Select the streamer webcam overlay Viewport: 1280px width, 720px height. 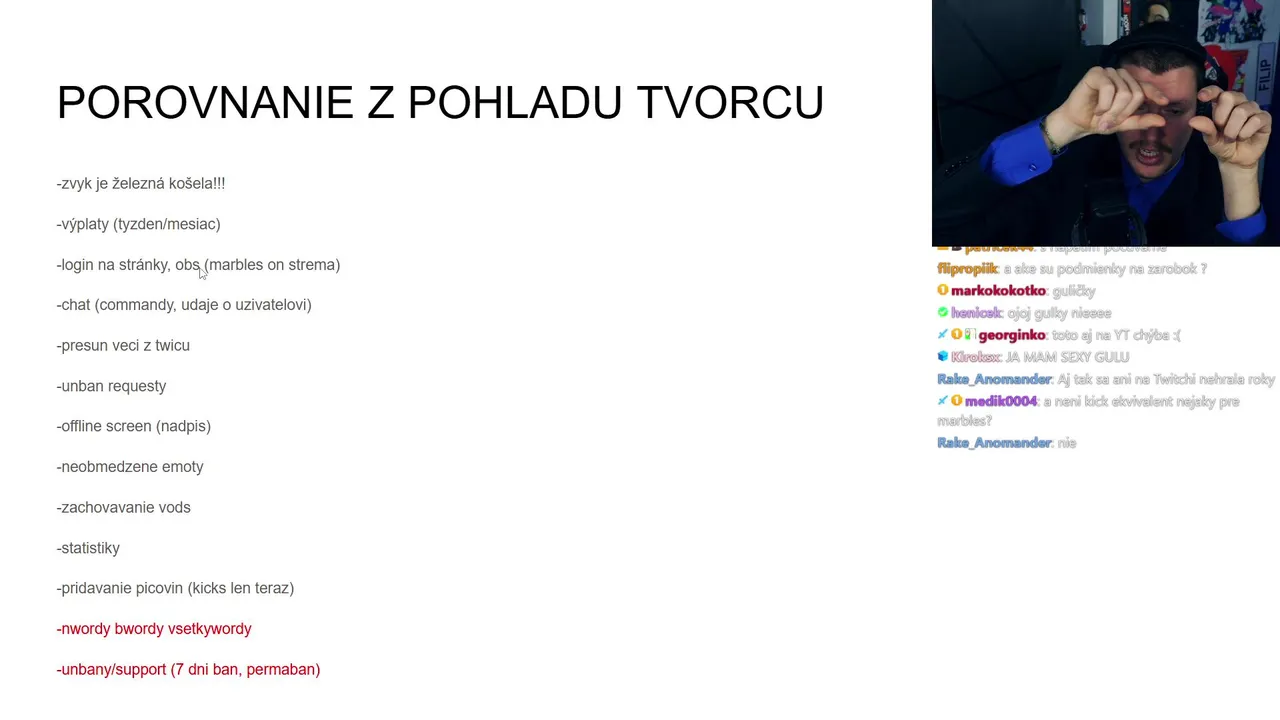point(1106,123)
